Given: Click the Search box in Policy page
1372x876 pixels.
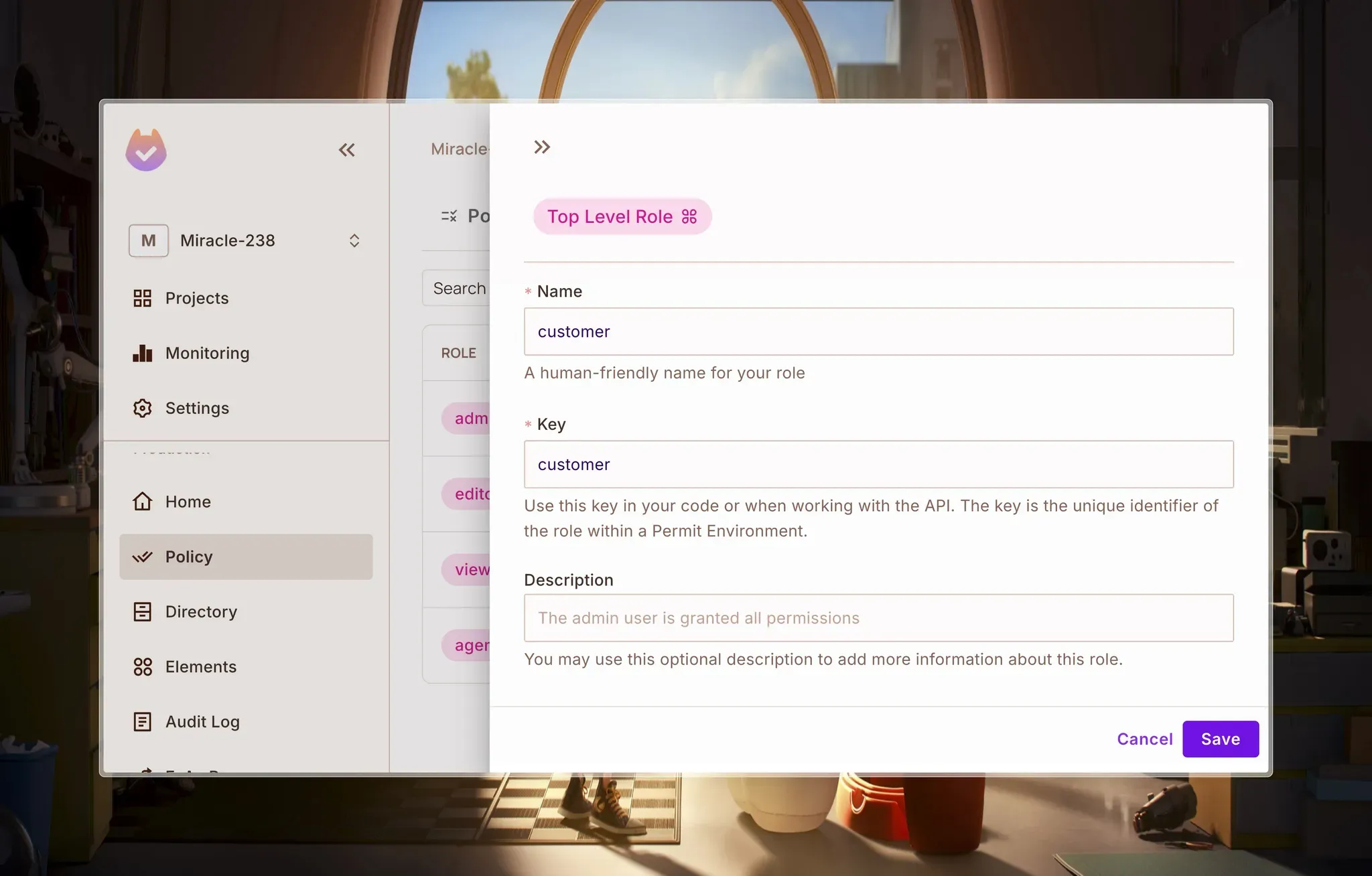Looking at the screenshot, I should (x=459, y=289).
